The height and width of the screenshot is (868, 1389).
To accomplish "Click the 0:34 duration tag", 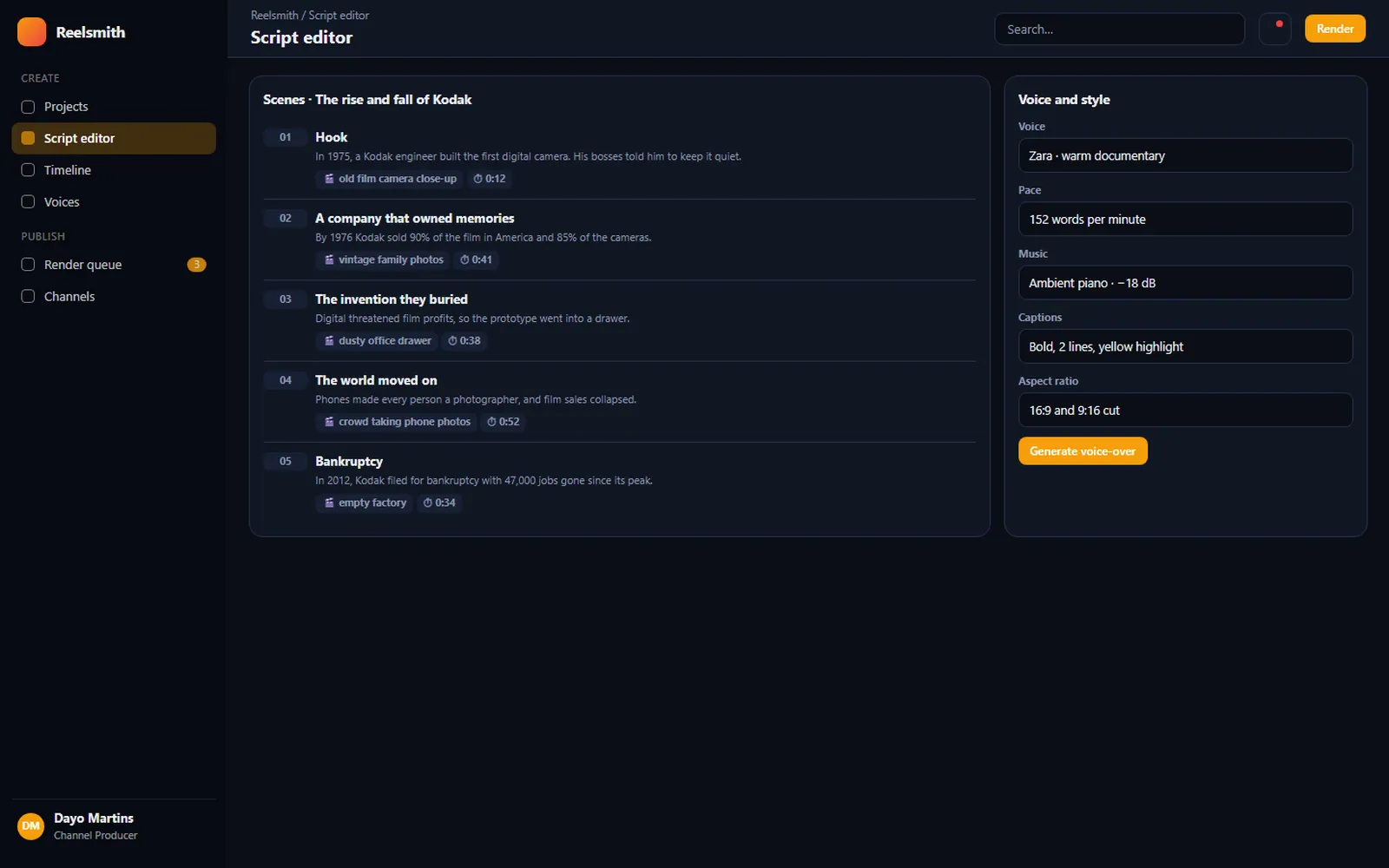I will click(x=439, y=503).
